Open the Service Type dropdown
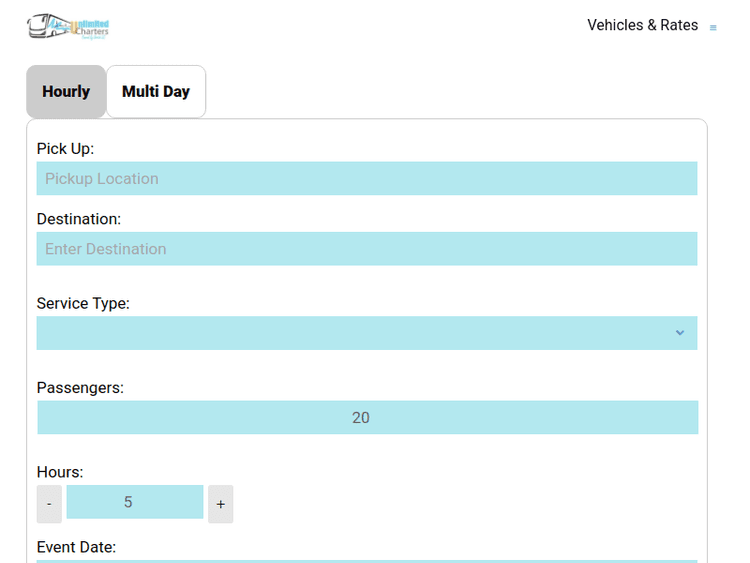 [366, 333]
